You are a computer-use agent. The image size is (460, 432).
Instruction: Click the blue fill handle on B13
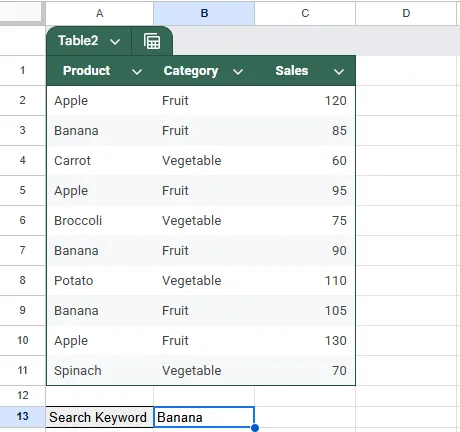255,428
